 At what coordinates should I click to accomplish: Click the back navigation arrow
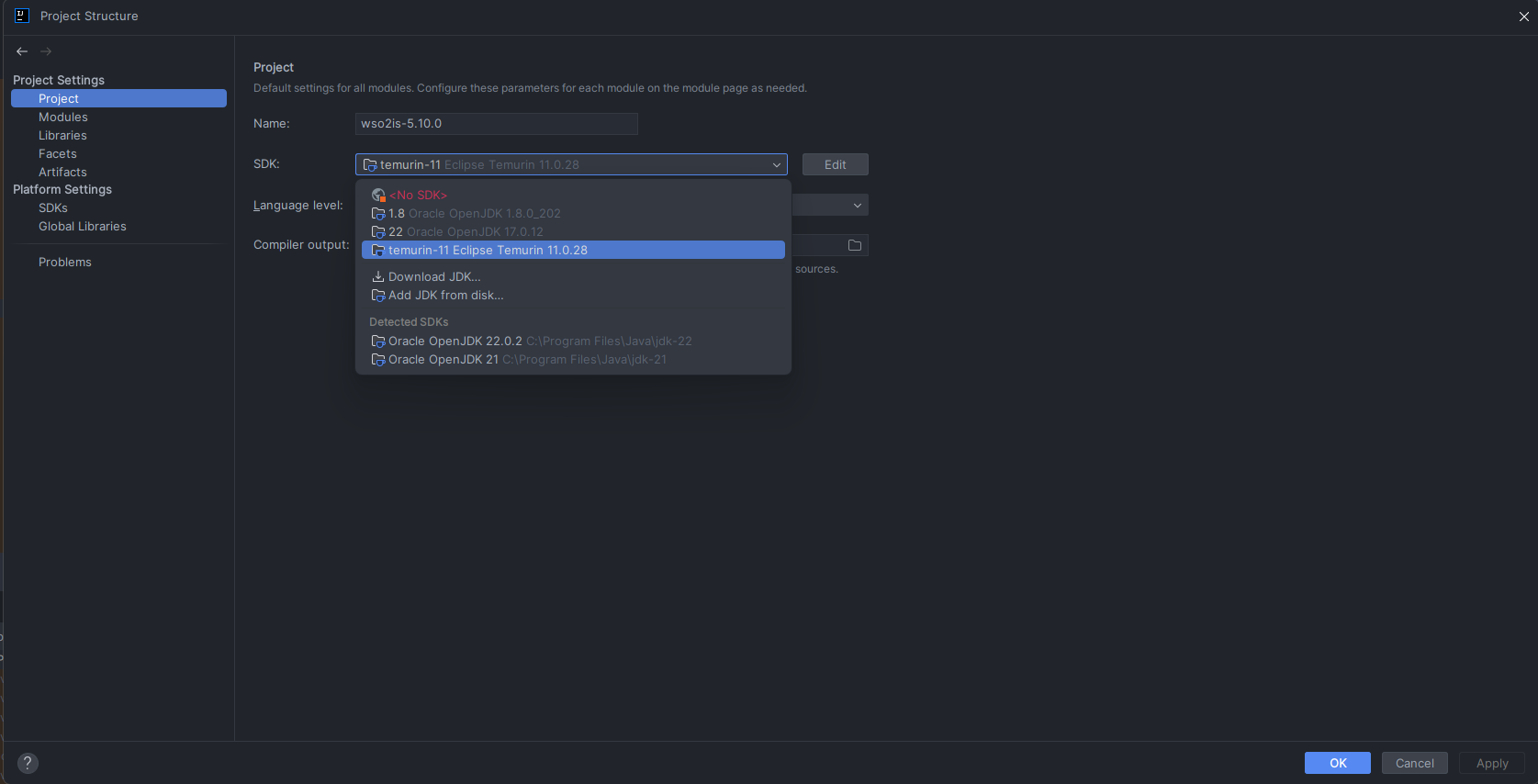pos(22,51)
